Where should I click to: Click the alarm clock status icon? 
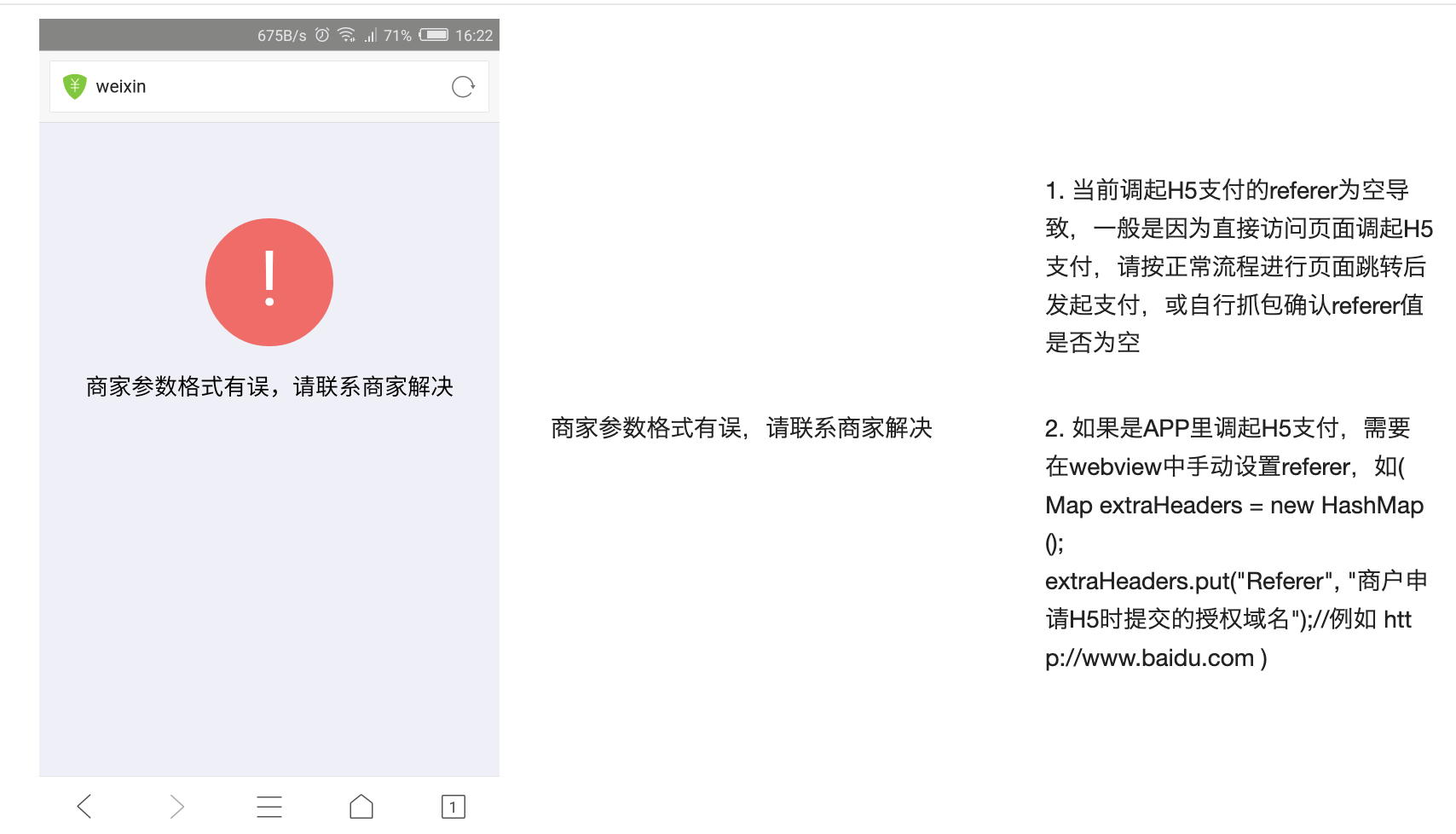(322, 35)
